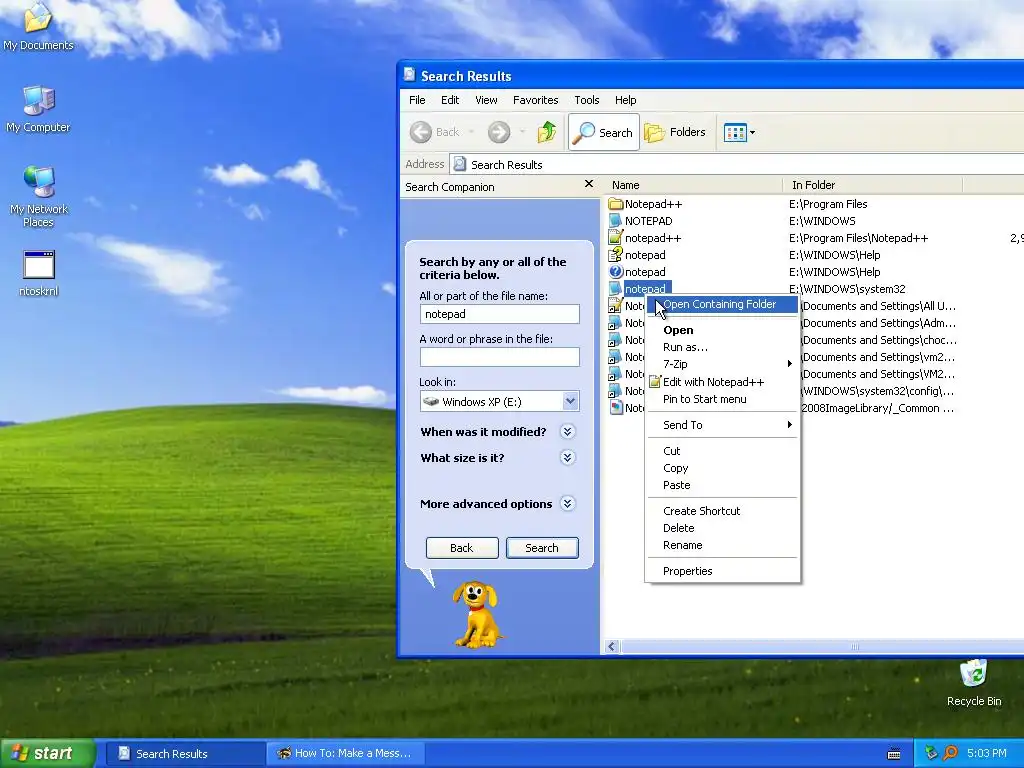Open the Favorites menu
The height and width of the screenshot is (768, 1024).
(x=536, y=100)
